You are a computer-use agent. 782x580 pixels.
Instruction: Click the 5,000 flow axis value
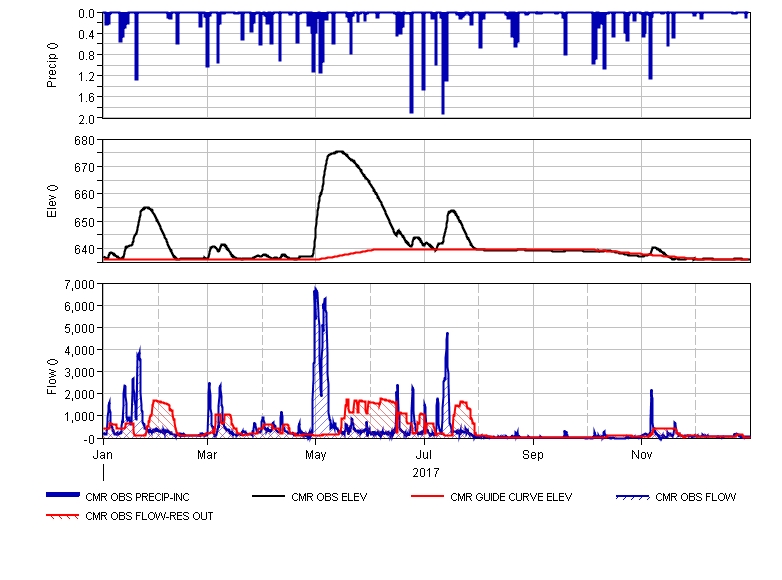pos(79,329)
